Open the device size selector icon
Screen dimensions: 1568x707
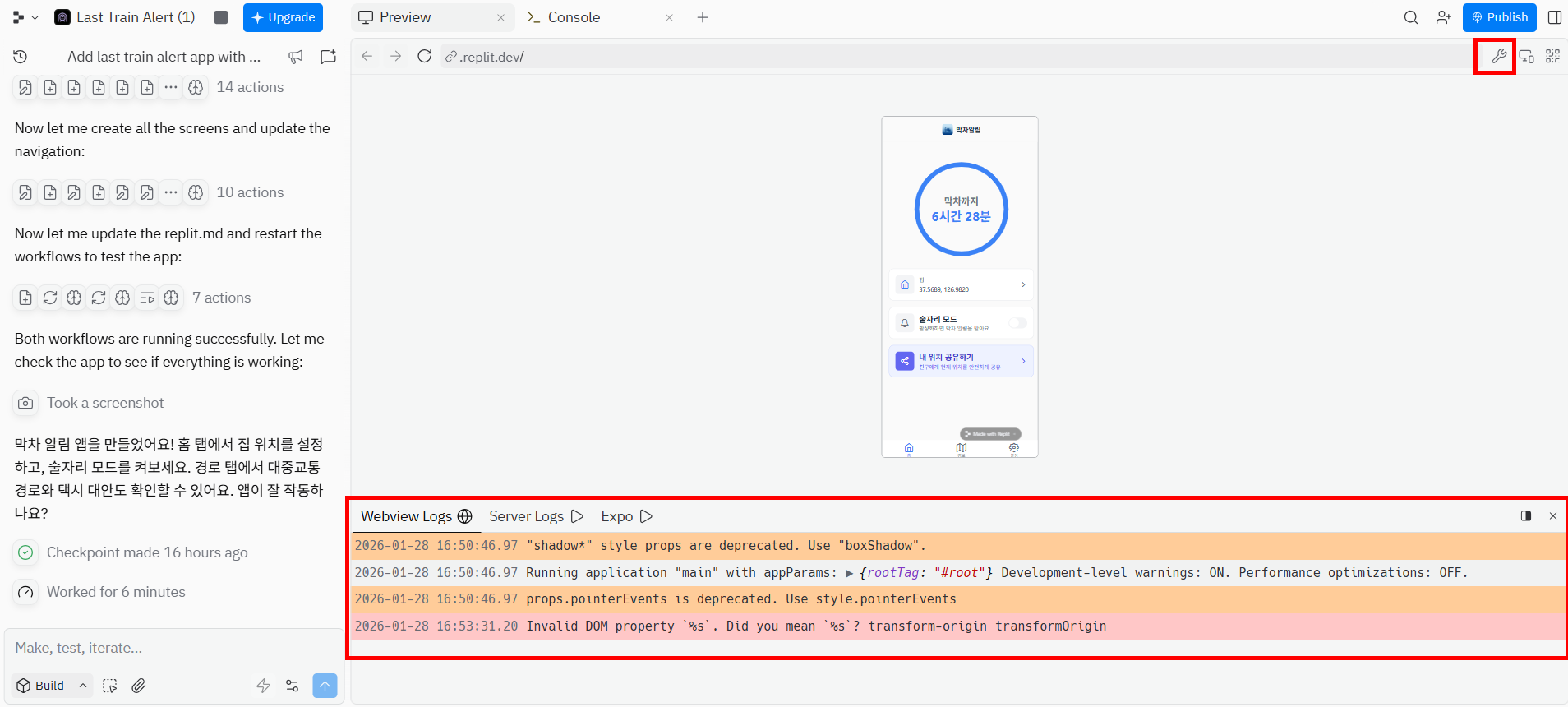pos(1526,56)
